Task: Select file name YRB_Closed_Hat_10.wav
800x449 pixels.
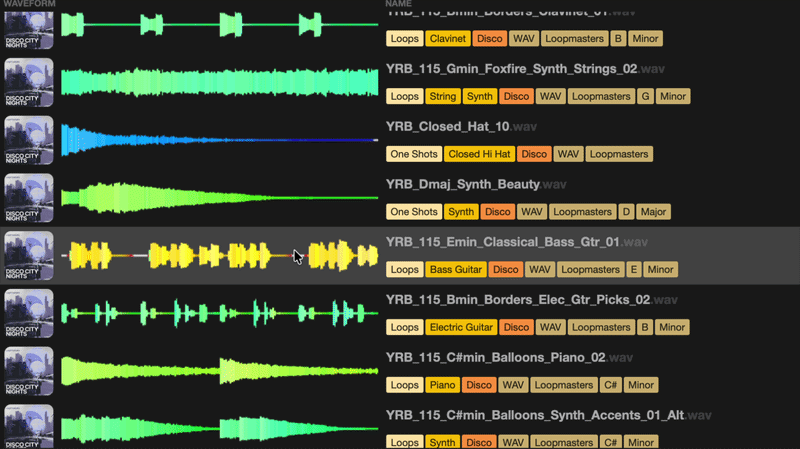Action: (461, 127)
